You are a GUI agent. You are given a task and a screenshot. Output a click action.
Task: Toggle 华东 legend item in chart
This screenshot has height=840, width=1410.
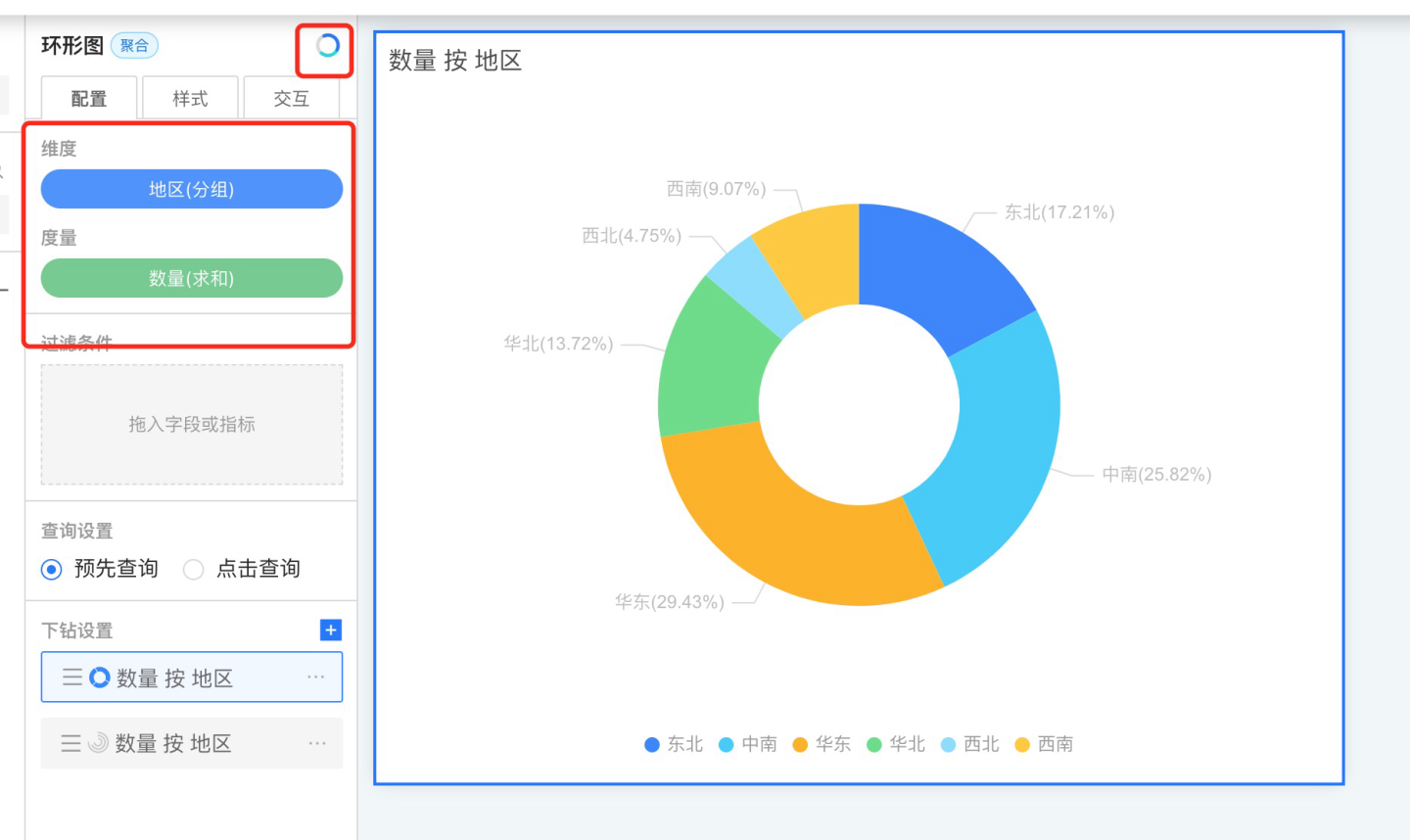(x=822, y=745)
